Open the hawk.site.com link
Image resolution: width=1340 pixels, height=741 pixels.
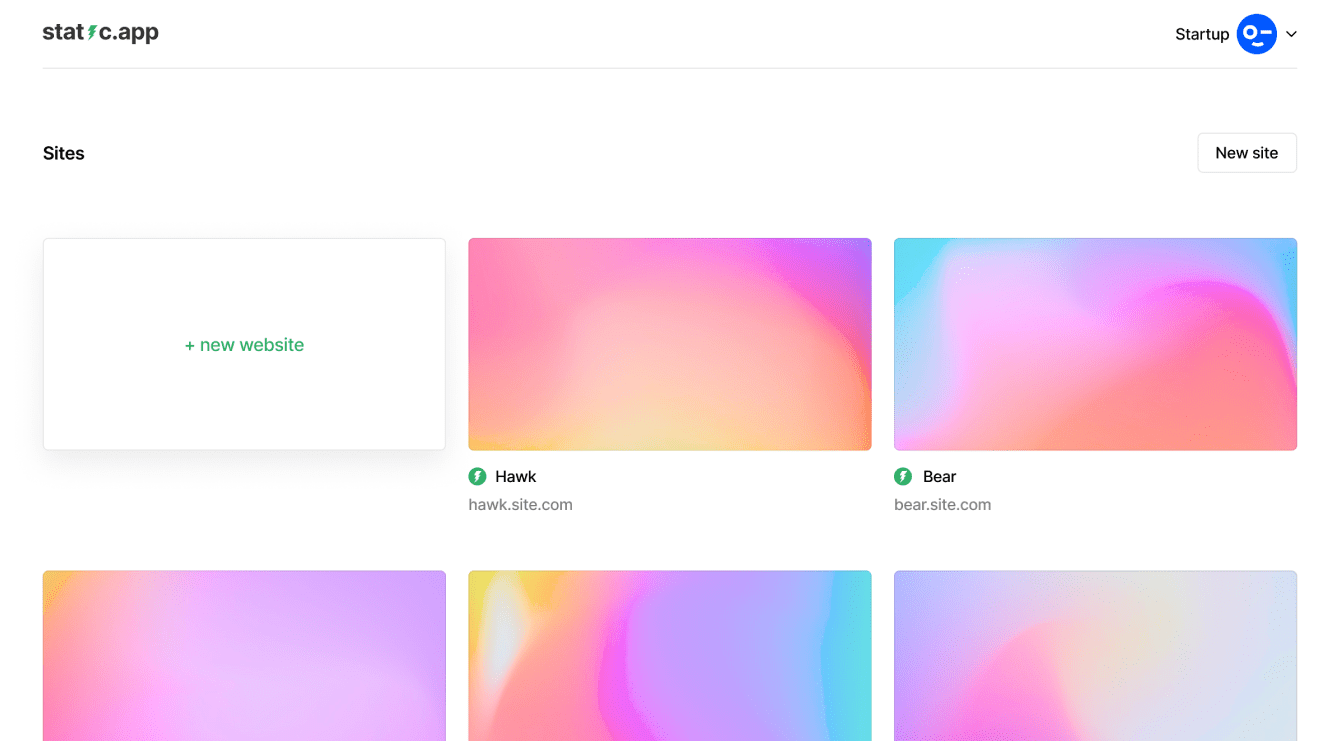point(520,504)
